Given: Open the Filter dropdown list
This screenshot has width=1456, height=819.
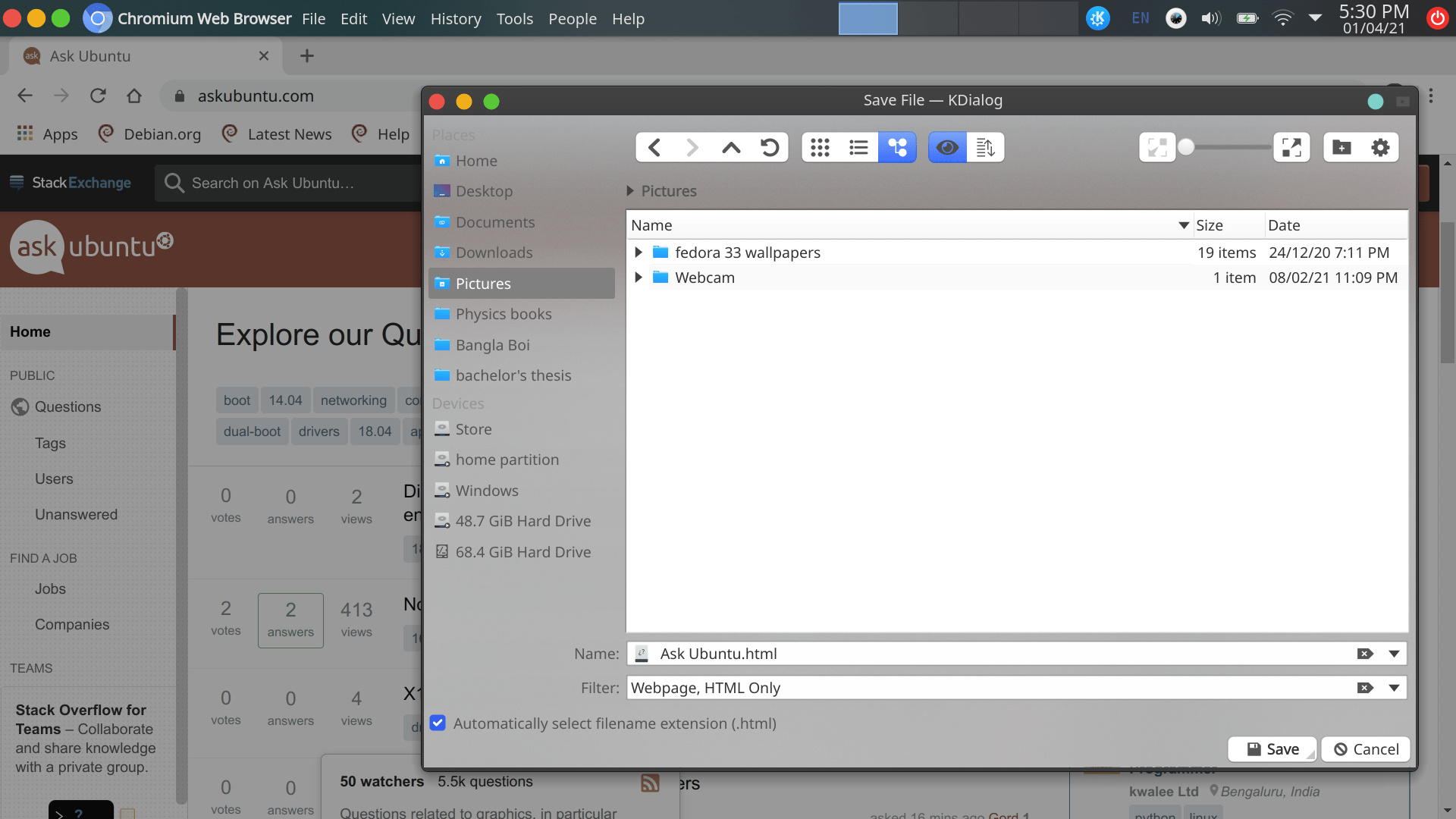Looking at the screenshot, I should [1394, 688].
